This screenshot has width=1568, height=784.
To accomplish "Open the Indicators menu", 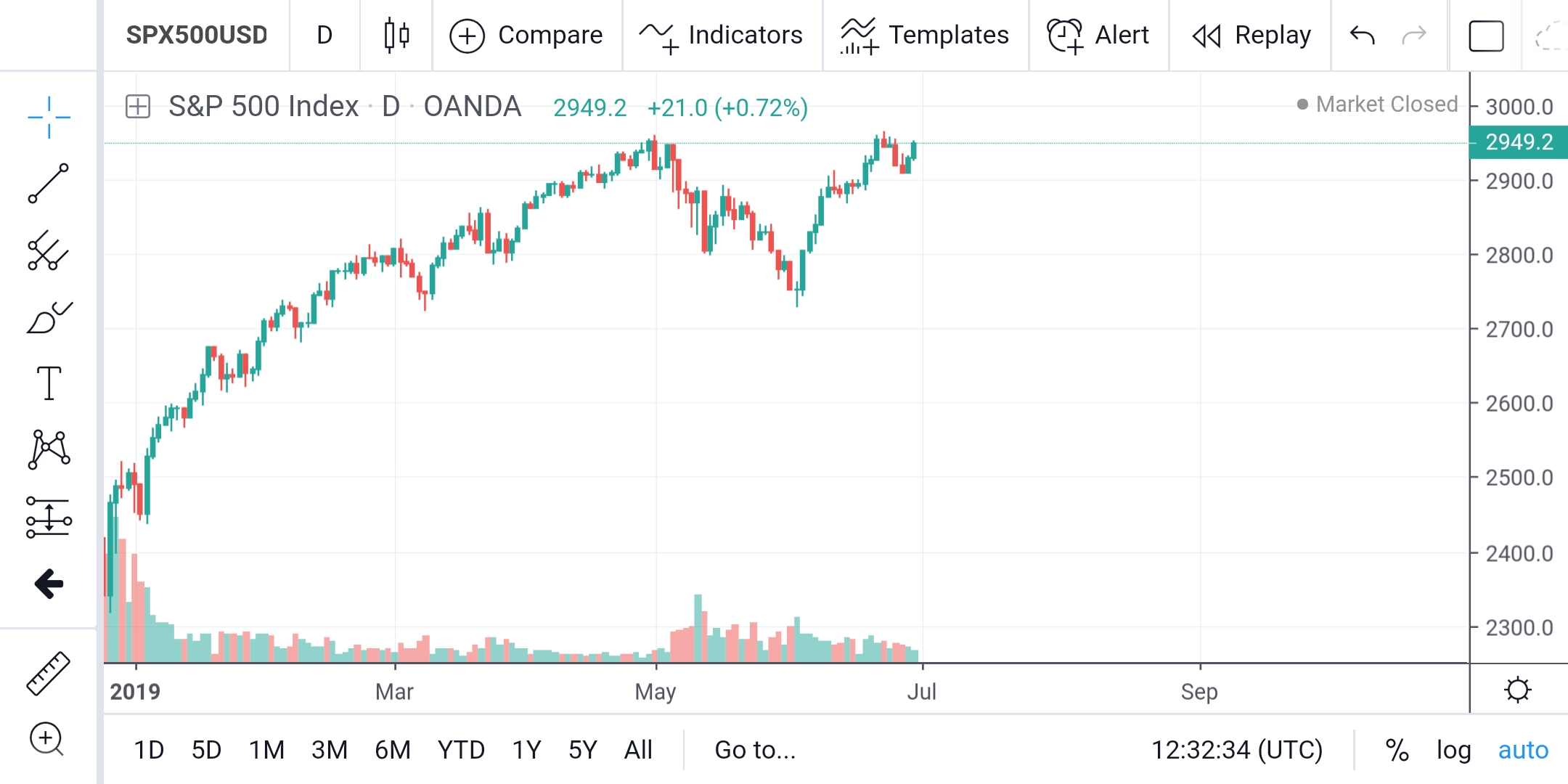I will coord(722,35).
